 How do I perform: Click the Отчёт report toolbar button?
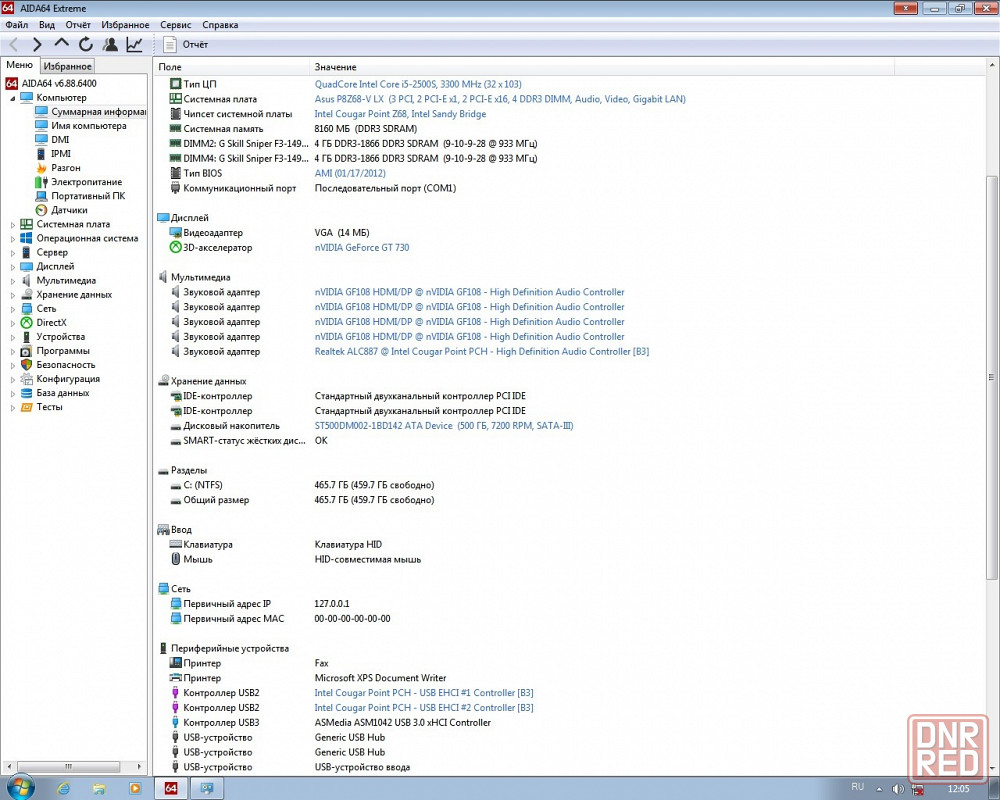tap(186, 44)
